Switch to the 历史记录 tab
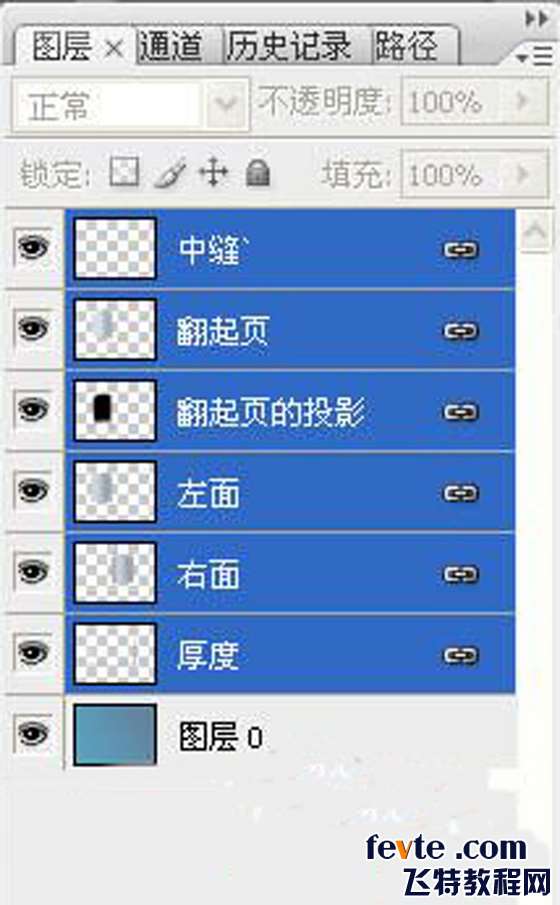 pyautogui.click(x=289, y=46)
